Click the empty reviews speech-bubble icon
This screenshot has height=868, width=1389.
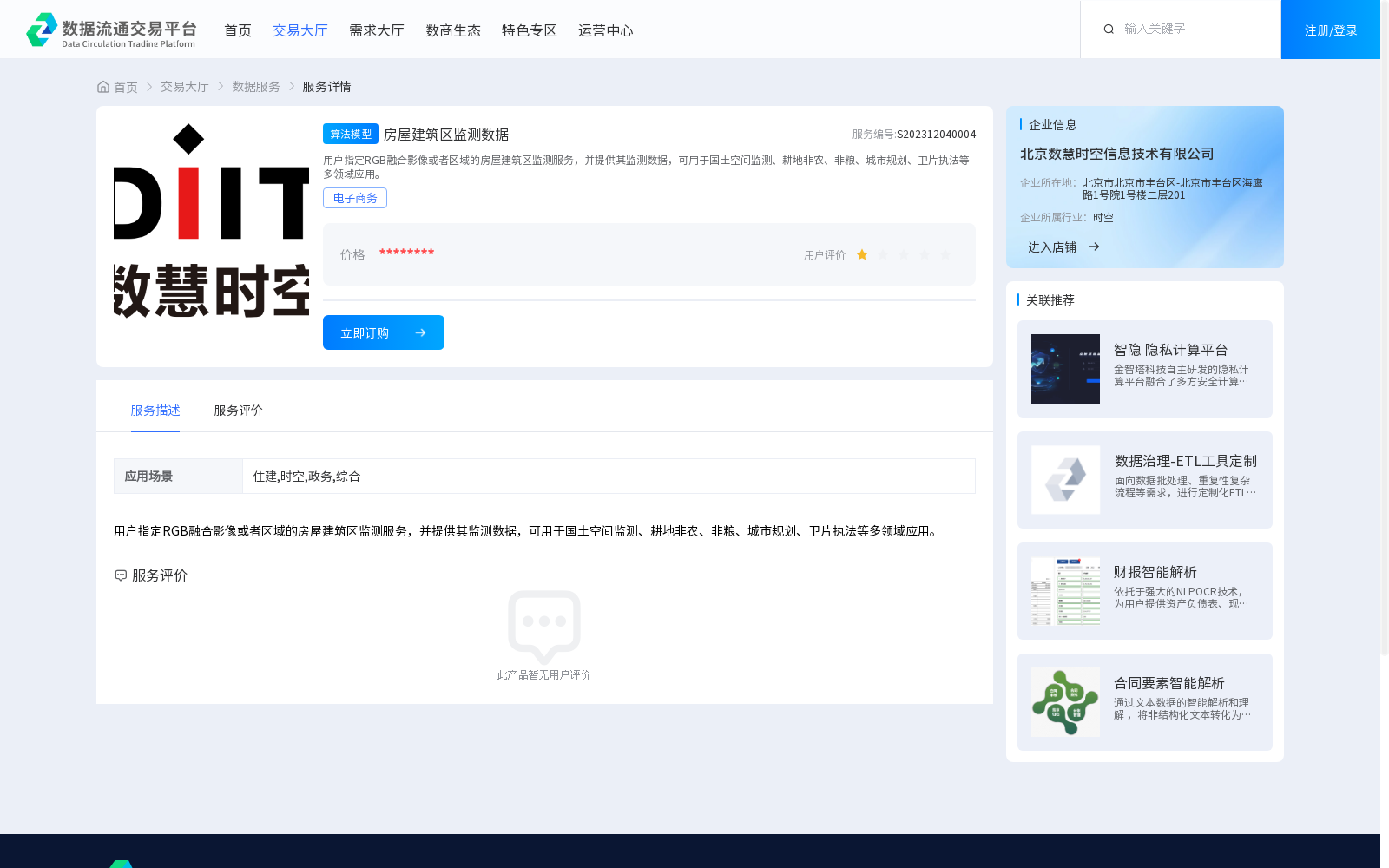[x=544, y=627]
